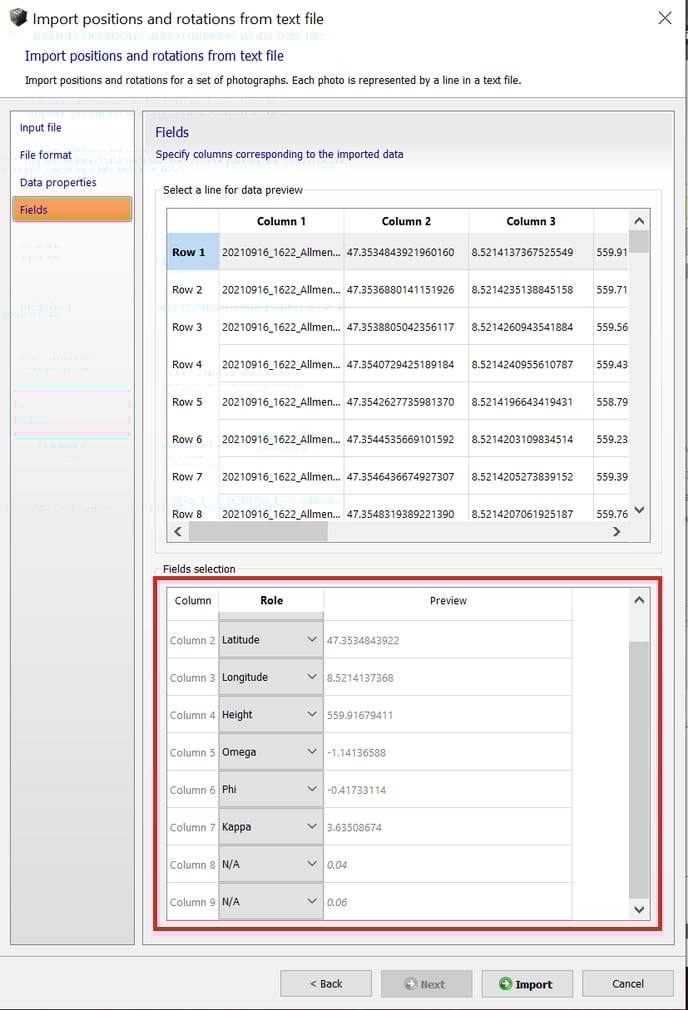Open the Kappa role dropdown for Column 7
688x1010 pixels.
click(x=271, y=827)
